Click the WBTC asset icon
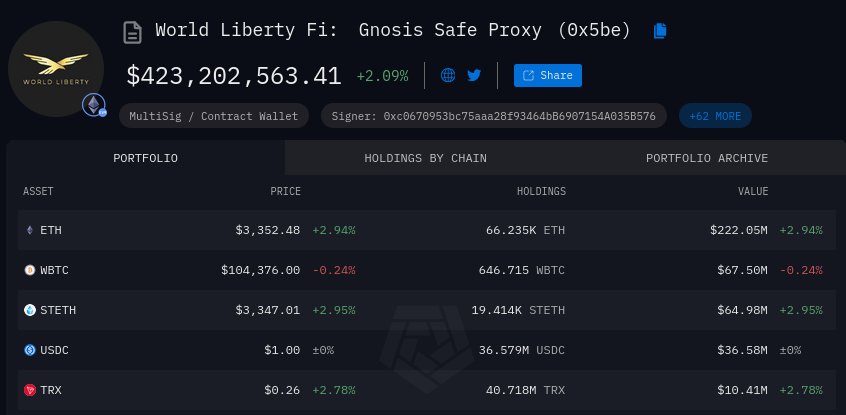The image size is (846, 415). pyautogui.click(x=30, y=270)
